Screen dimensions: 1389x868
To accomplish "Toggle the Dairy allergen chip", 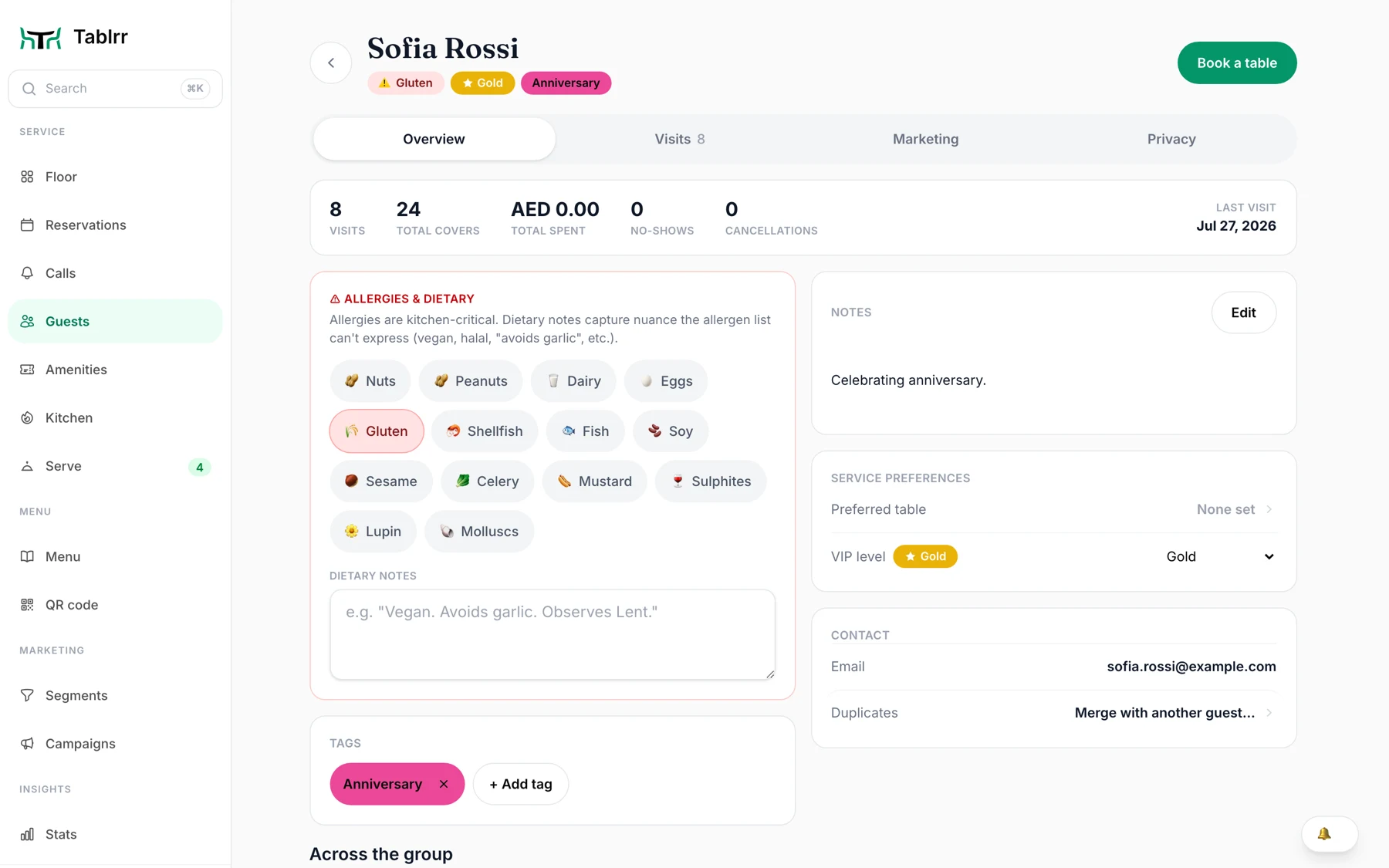I will tap(573, 381).
